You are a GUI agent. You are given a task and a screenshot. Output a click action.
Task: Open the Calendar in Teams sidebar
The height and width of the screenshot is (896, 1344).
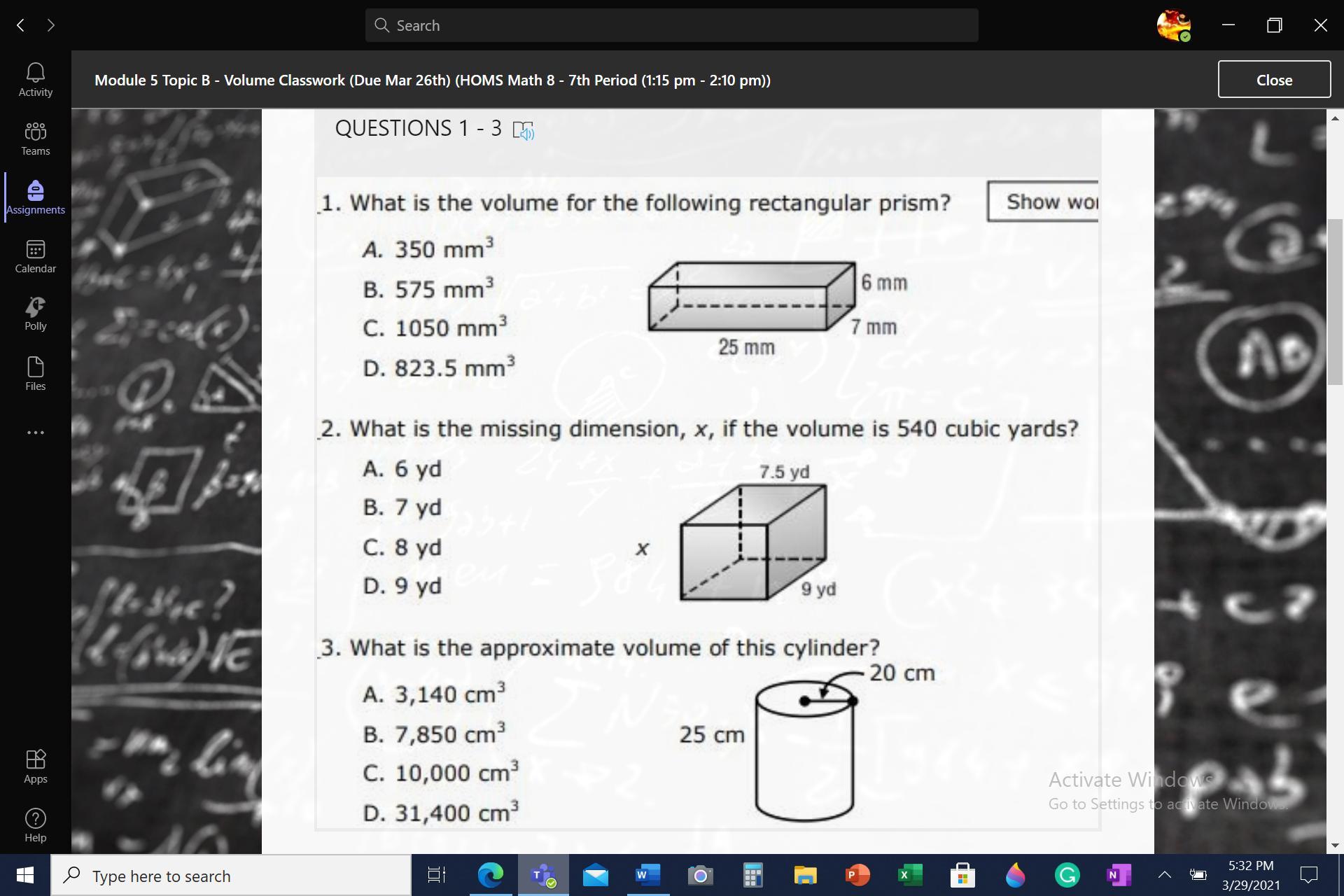(35, 256)
